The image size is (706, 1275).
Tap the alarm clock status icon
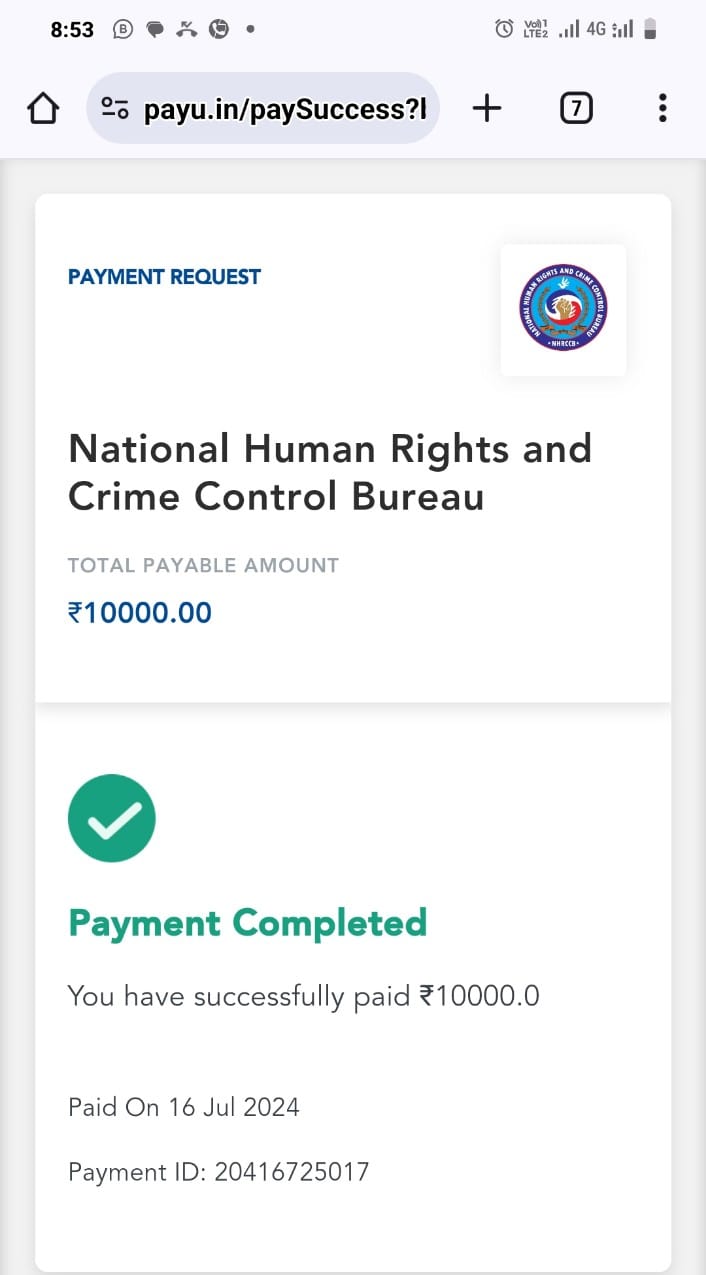click(x=505, y=29)
